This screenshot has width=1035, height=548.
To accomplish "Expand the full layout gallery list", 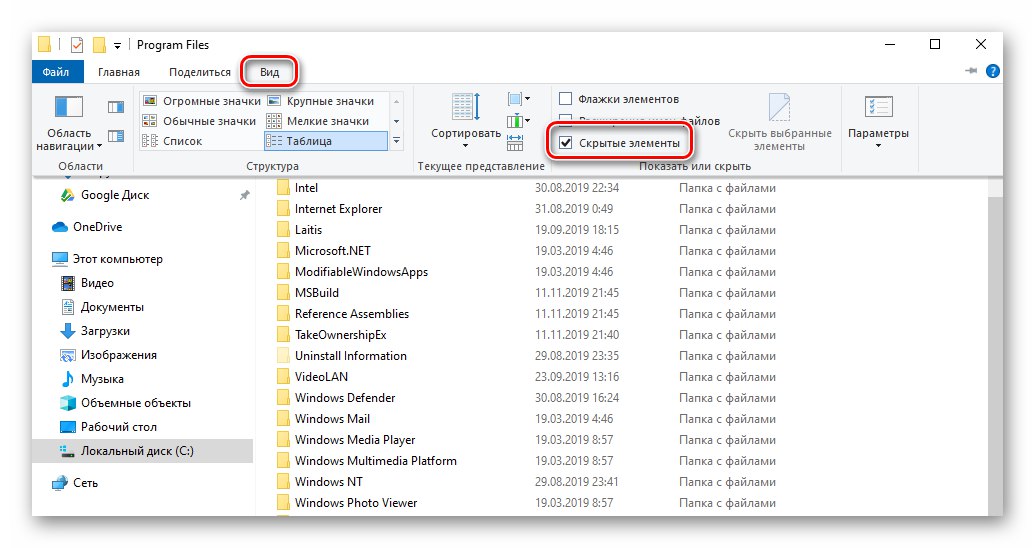I will coord(396,141).
